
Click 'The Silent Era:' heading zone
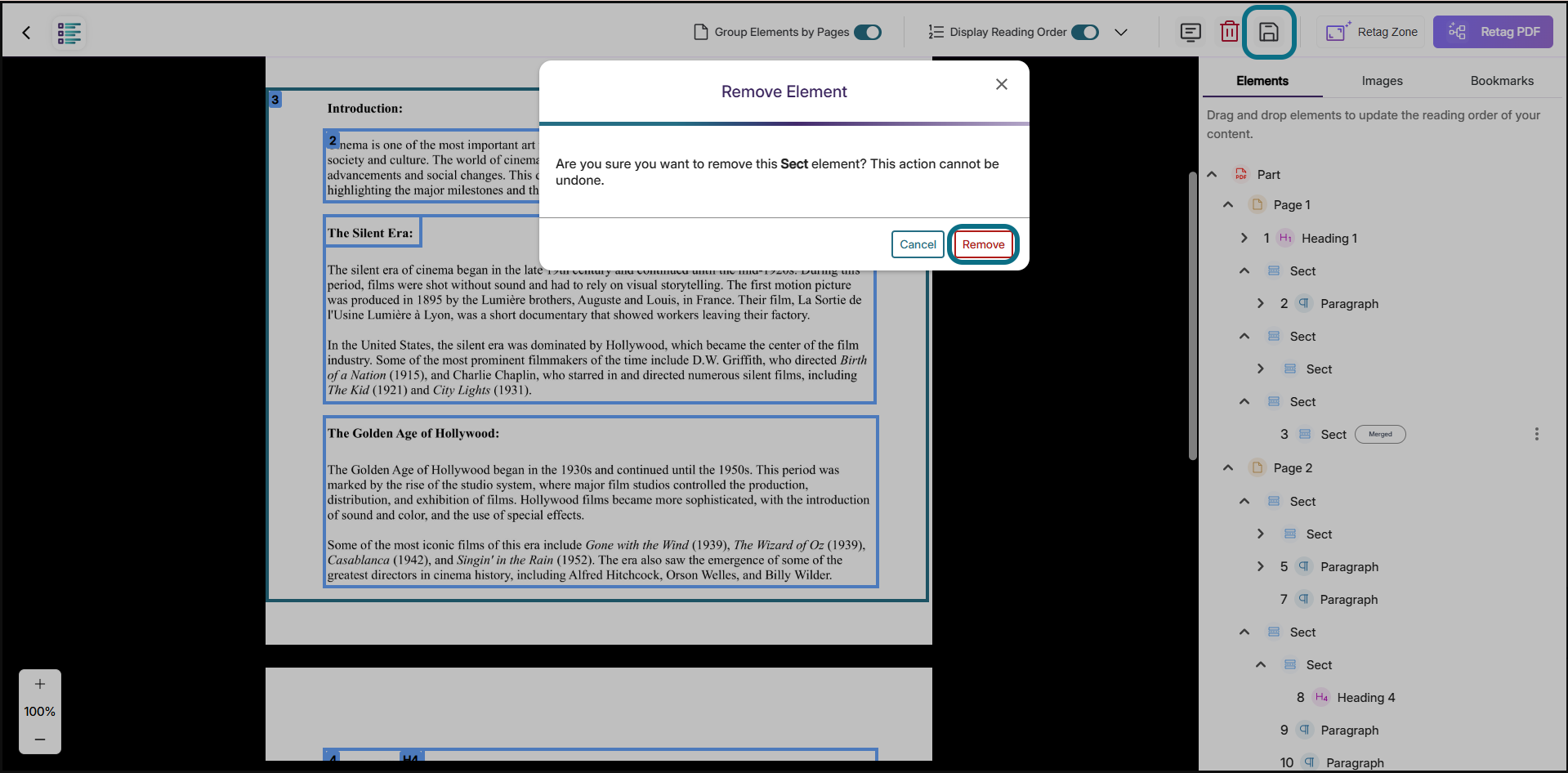(371, 233)
